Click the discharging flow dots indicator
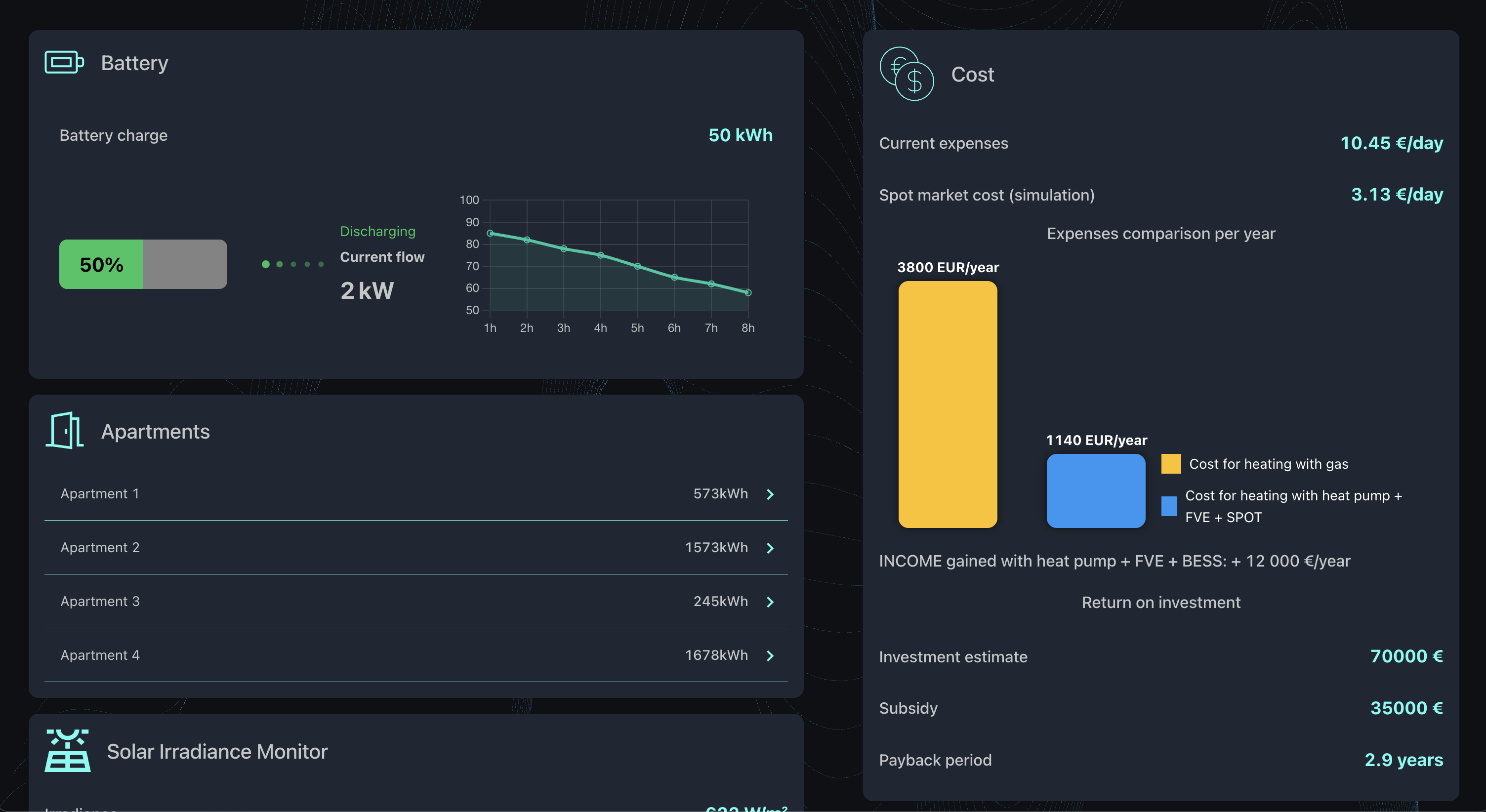The image size is (1486, 812). click(292, 264)
